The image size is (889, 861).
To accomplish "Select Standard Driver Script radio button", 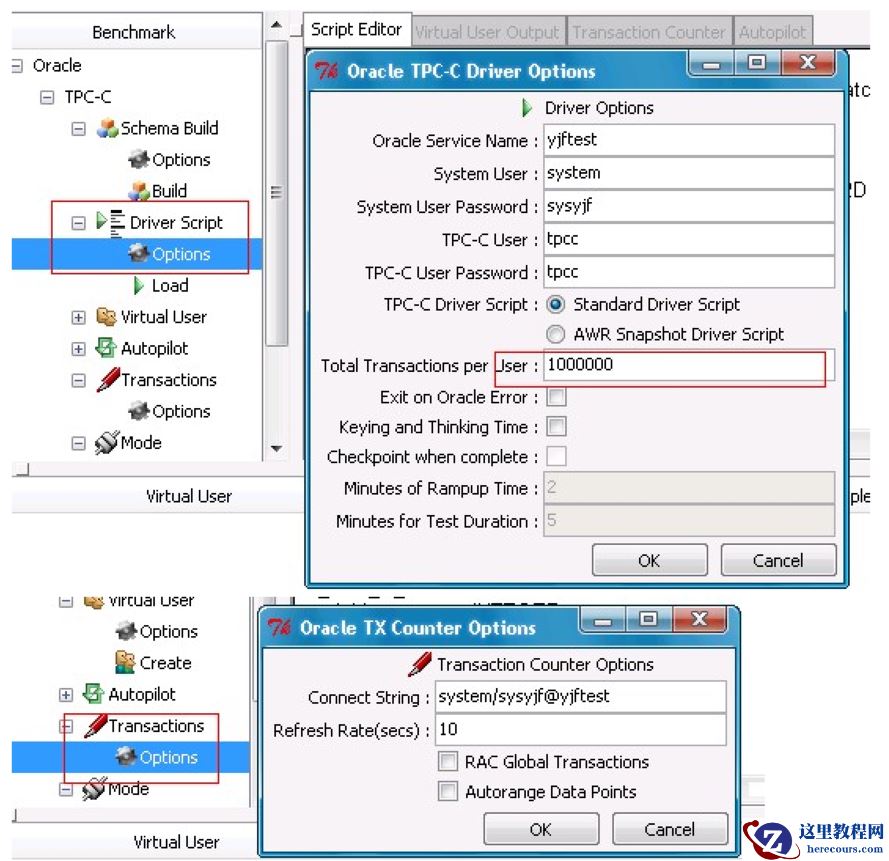I will point(556,304).
